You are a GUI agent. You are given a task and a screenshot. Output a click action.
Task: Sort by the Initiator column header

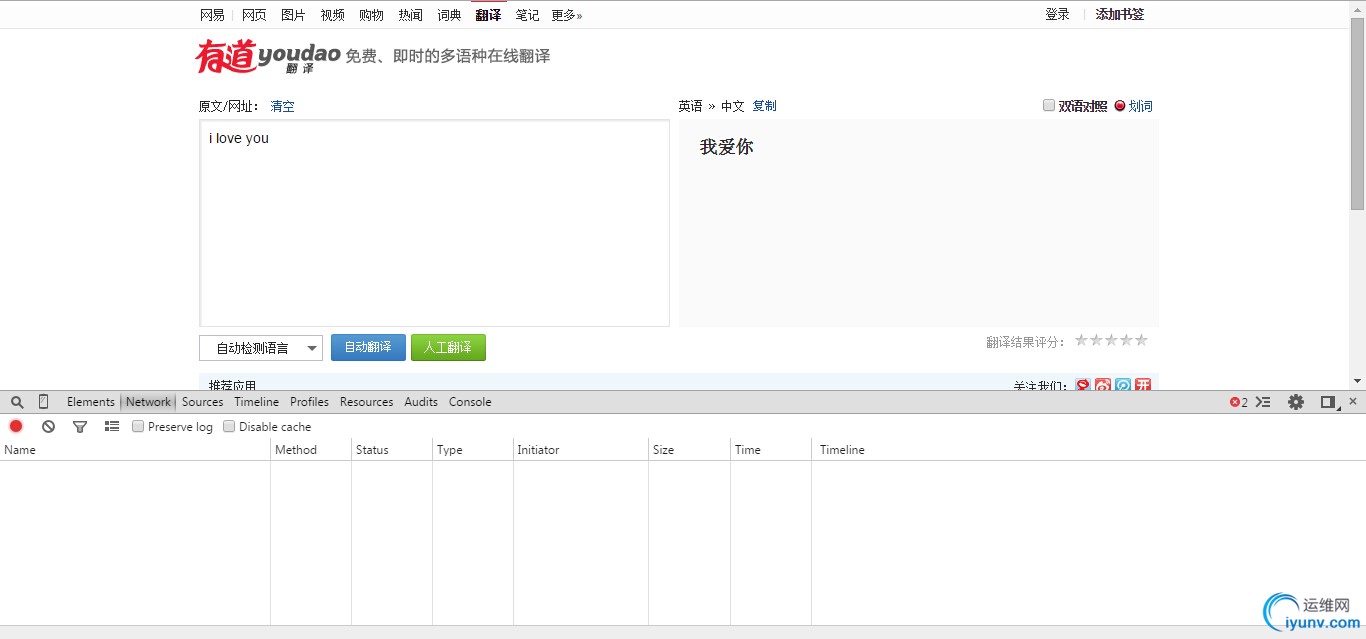coord(581,450)
